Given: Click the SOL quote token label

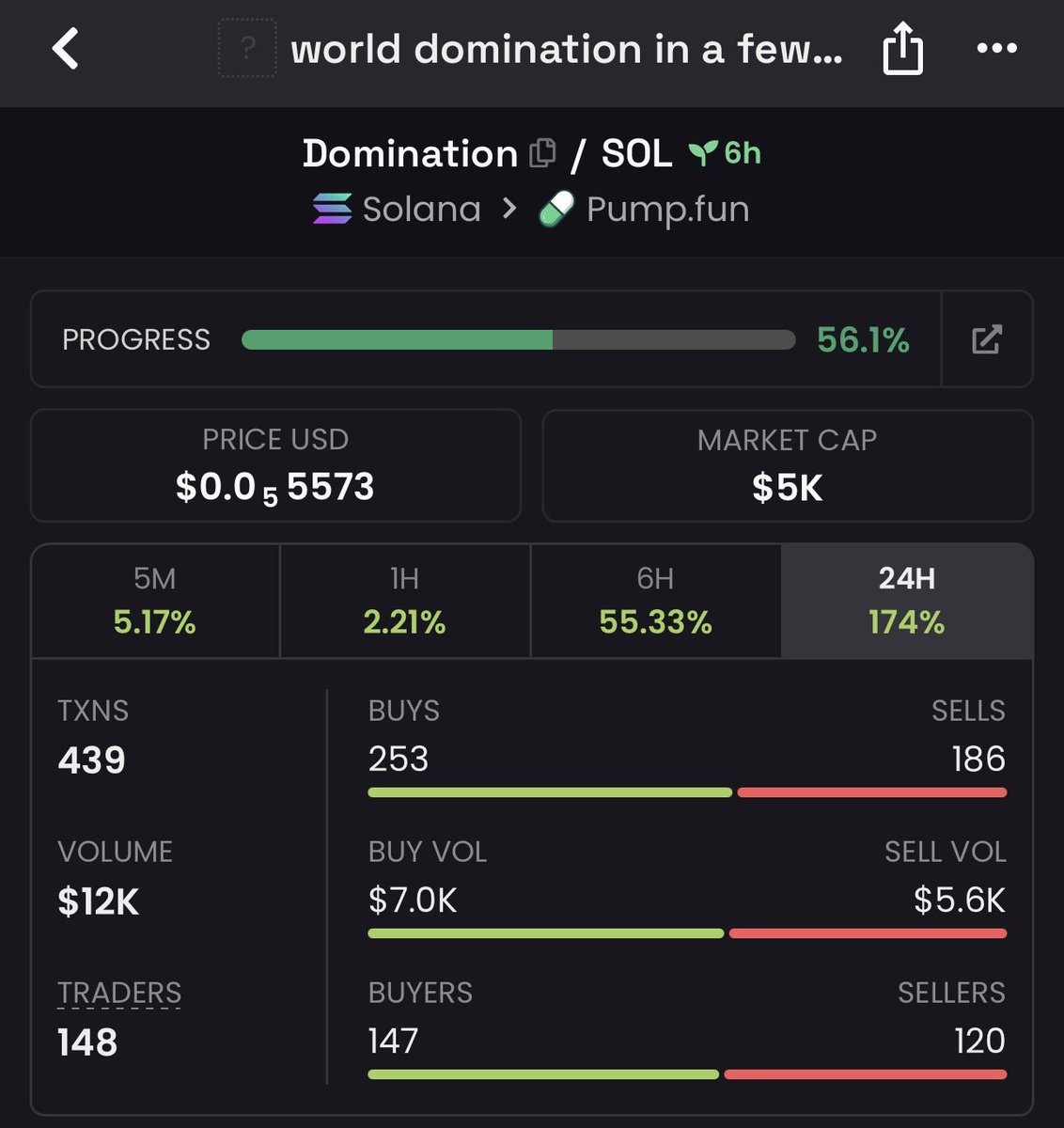Looking at the screenshot, I should pos(636,153).
